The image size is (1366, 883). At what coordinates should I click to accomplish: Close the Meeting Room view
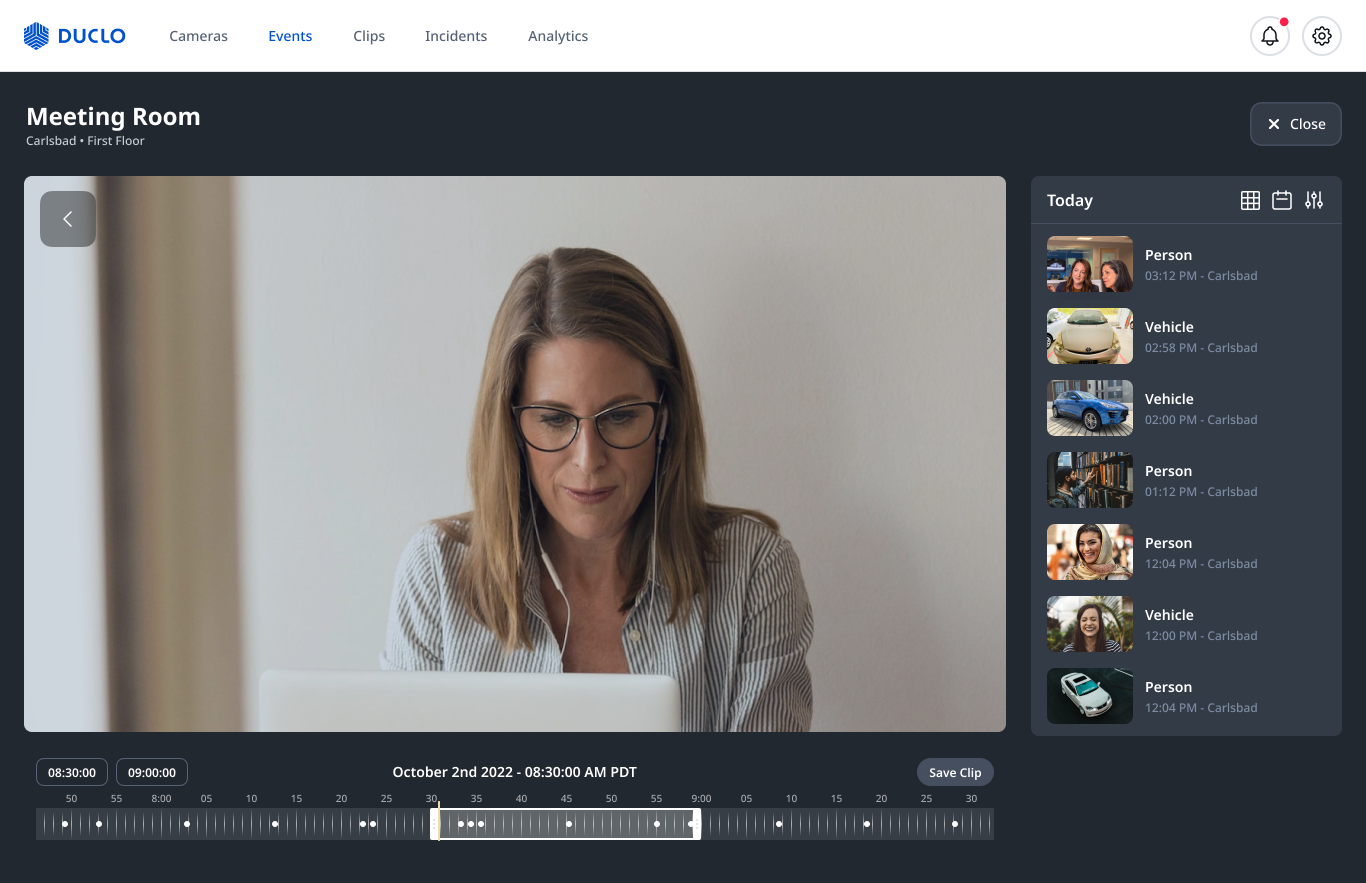point(1296,124)
